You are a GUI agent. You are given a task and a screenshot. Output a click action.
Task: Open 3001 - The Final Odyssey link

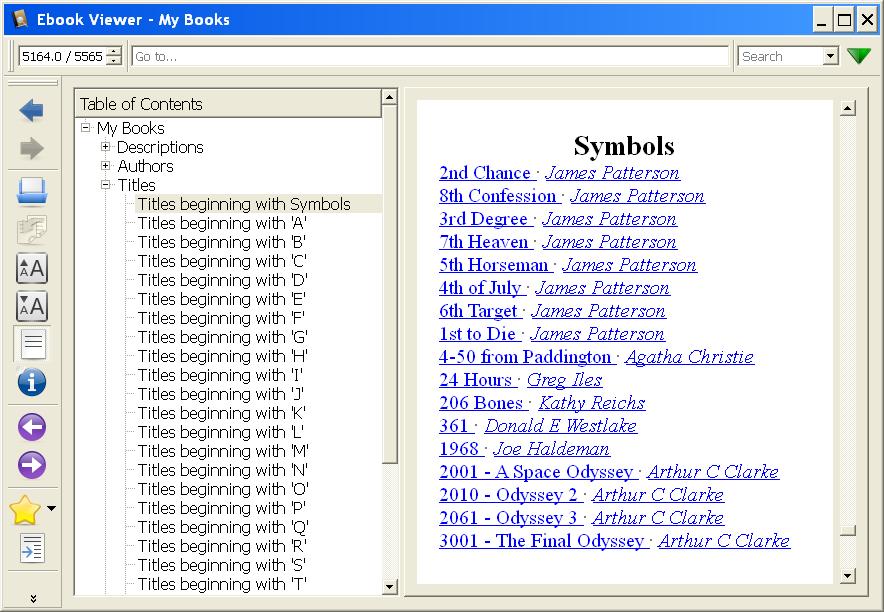[541, 540]
